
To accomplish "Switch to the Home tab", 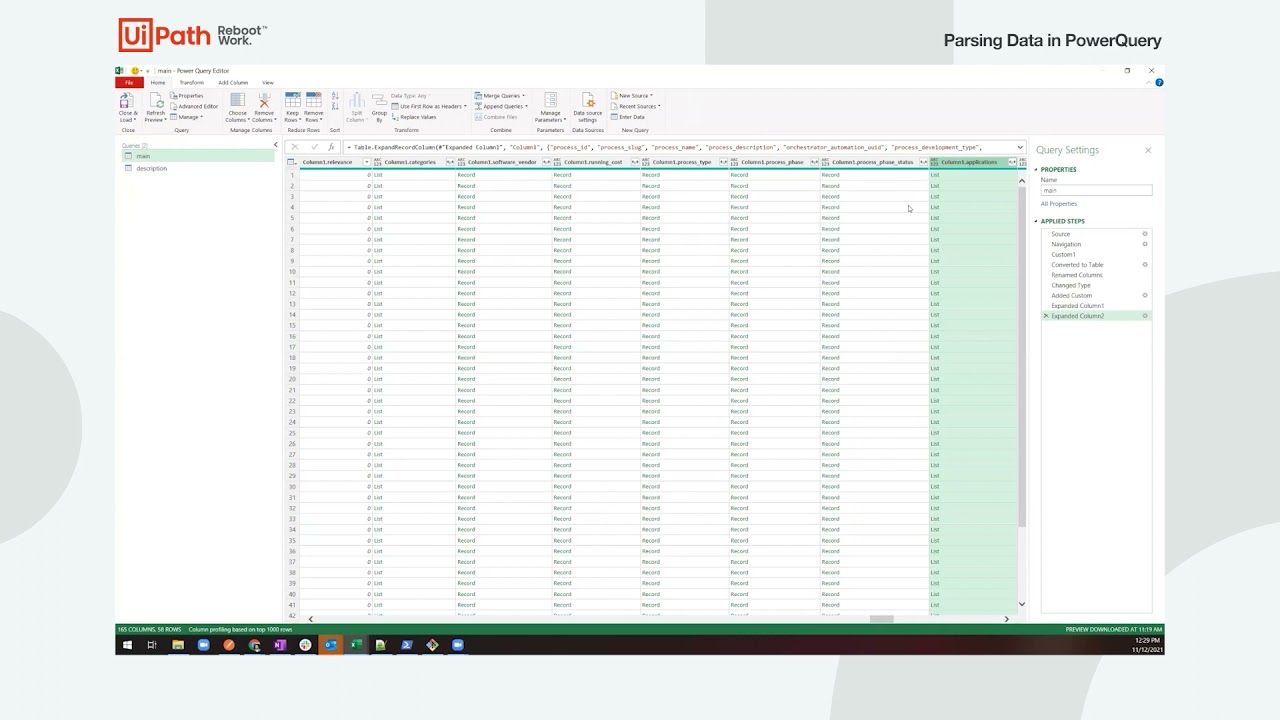I will tap(158, 82).
